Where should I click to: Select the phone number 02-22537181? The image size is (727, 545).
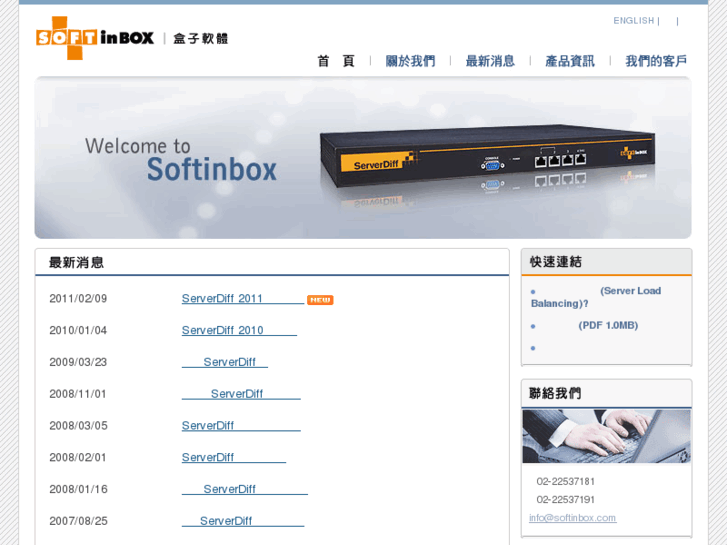tap(565, 481)
